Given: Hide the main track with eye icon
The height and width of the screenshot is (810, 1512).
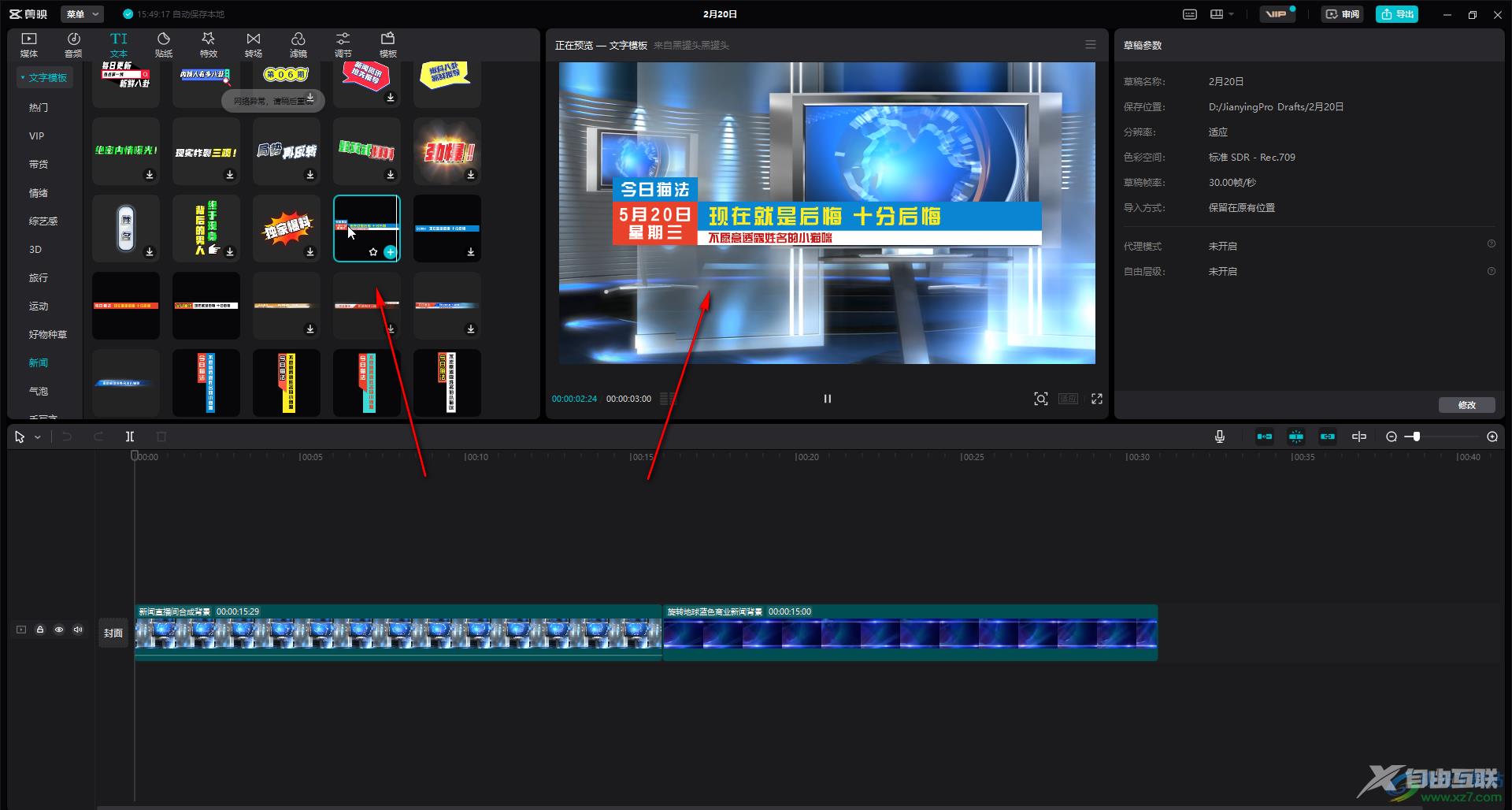Looking at the screenshot, I should [59, 630].
